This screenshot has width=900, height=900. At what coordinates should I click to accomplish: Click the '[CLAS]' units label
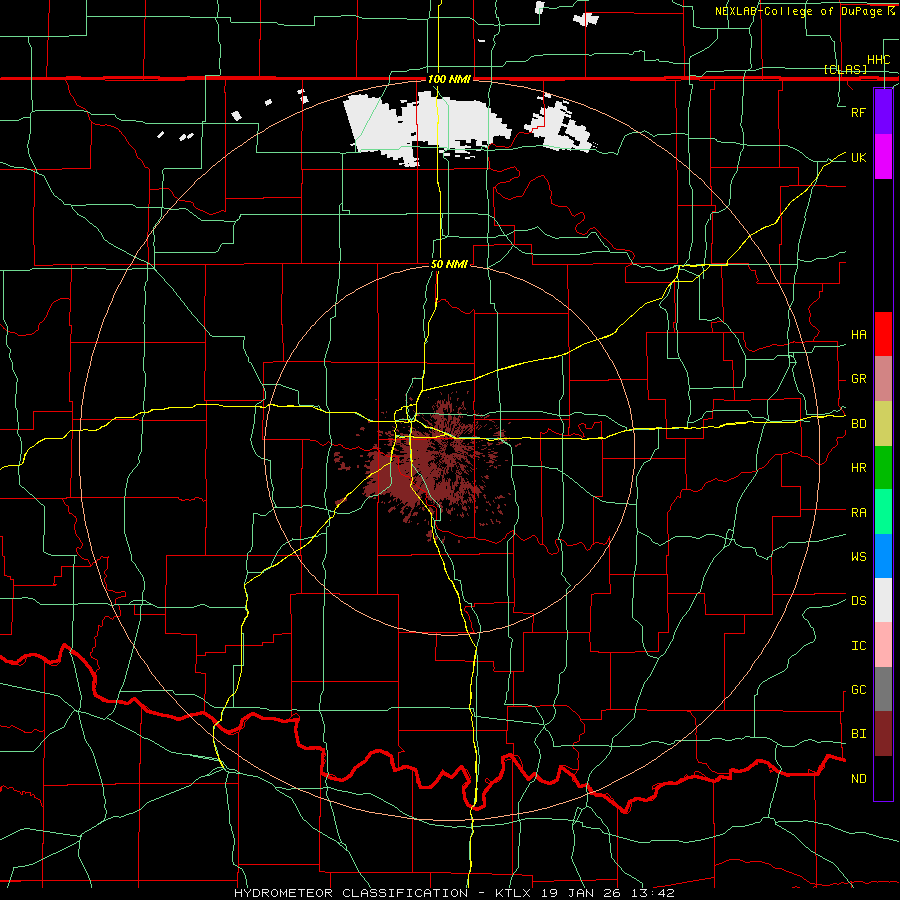click(845, 70)
